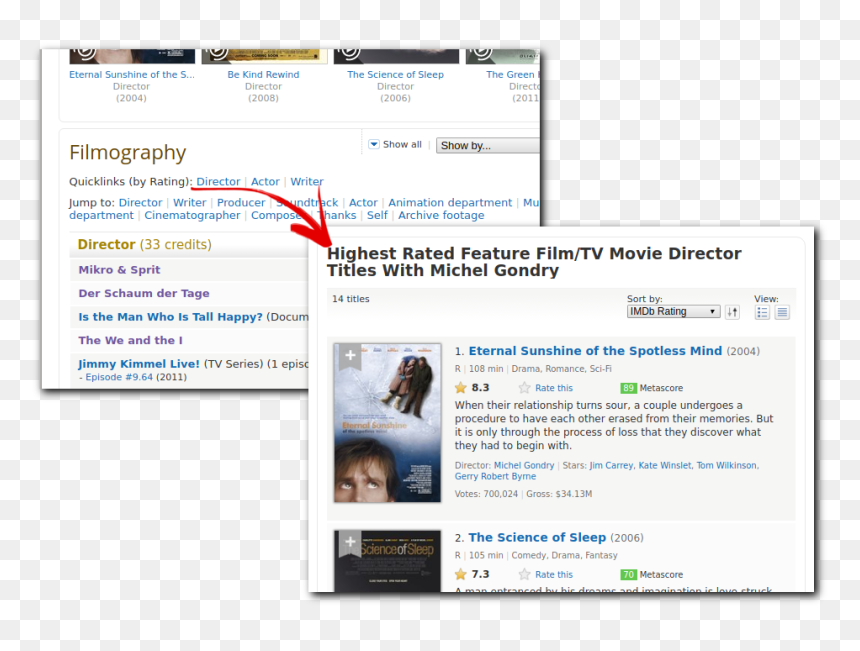
Task: Open Gerry Robert Byrne's profile link
Action: click(495, 476)
